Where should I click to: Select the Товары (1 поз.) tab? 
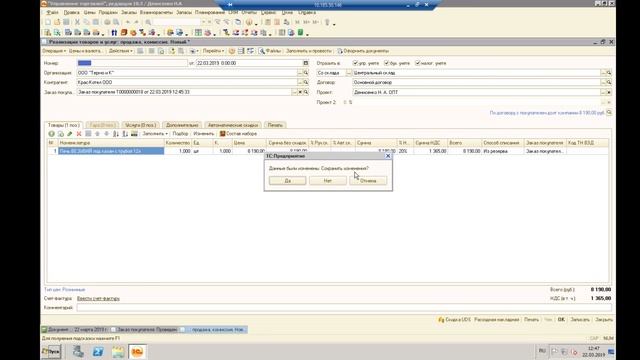pyautogui.click(x=63, y=125)
